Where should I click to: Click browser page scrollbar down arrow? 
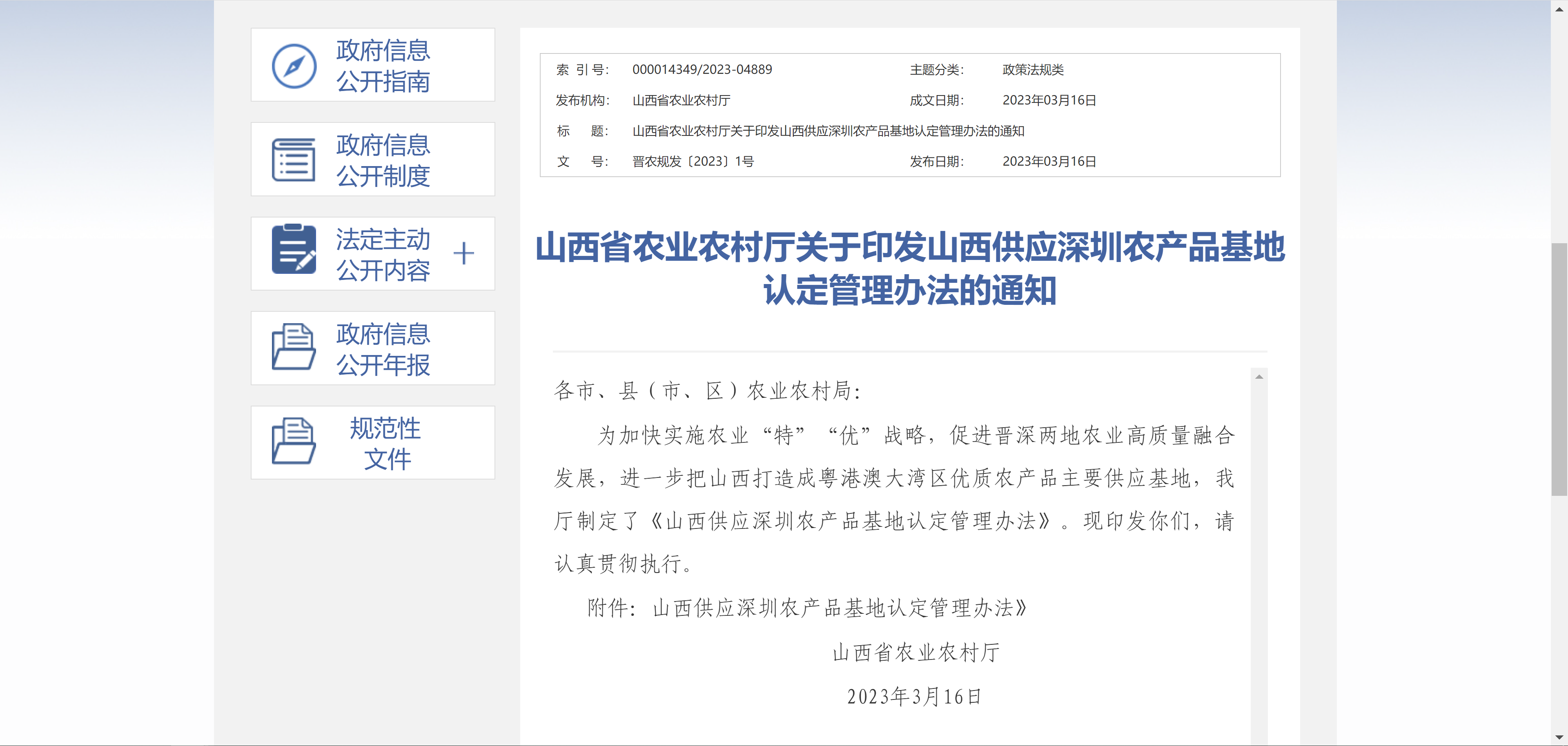(x=1559, y=737)
